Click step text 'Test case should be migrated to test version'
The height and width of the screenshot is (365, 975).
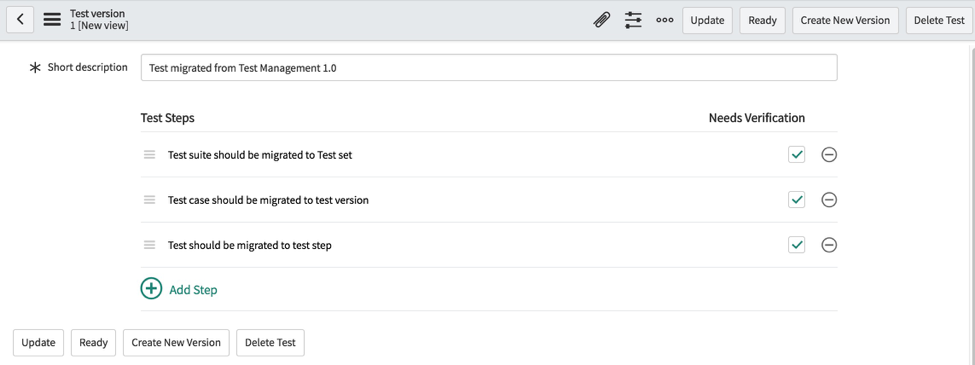(x=268, y=200)
